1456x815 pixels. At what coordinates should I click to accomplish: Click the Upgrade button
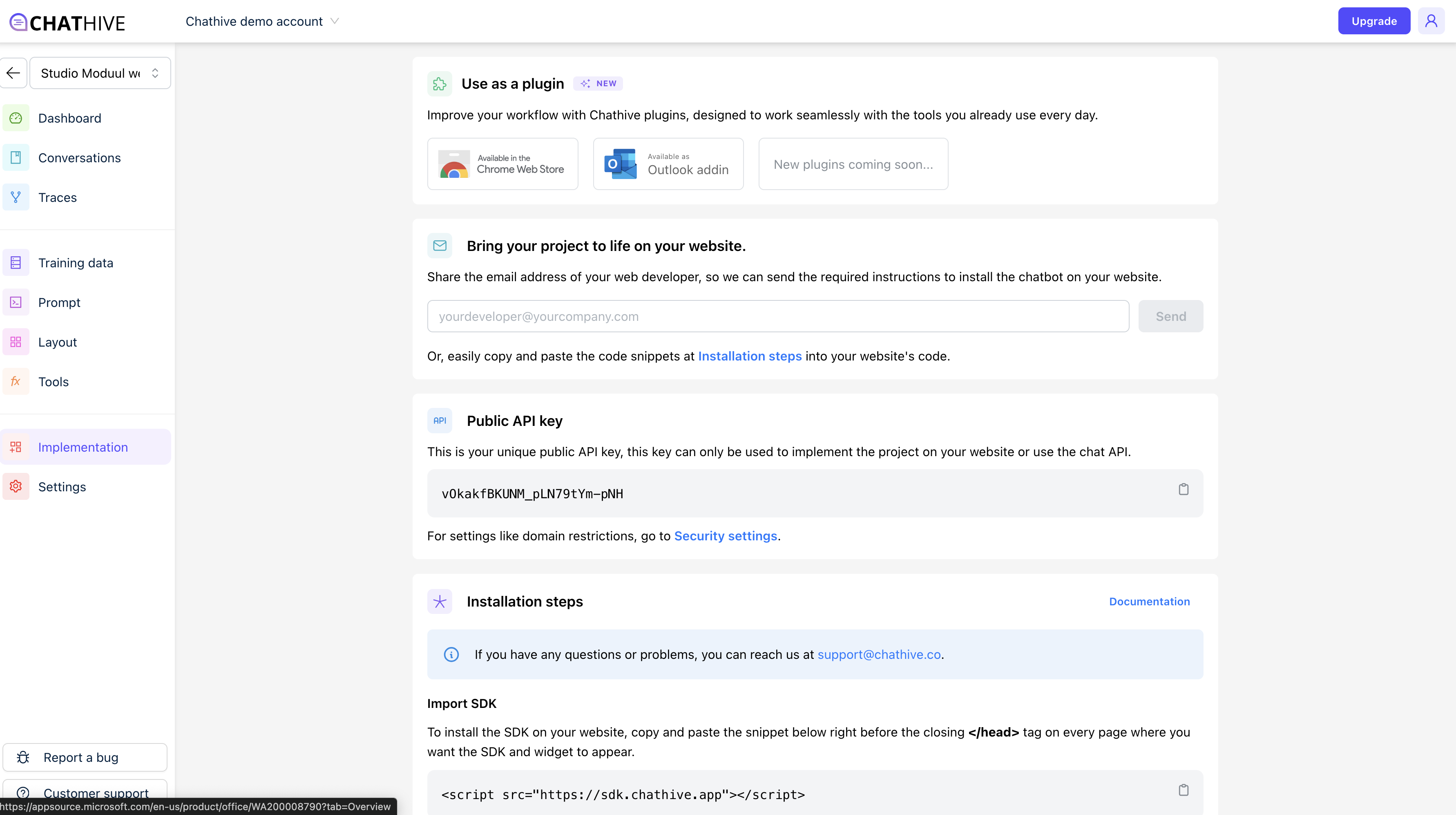click(1373, 21)
